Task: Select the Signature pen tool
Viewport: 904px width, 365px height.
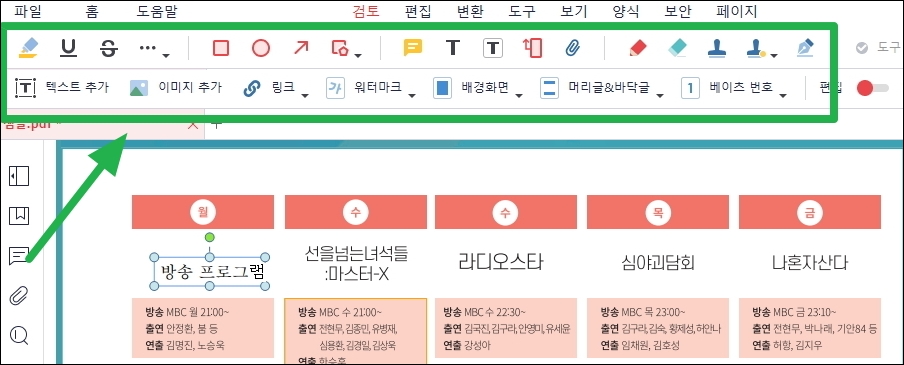Action: (x=805, y=48)
